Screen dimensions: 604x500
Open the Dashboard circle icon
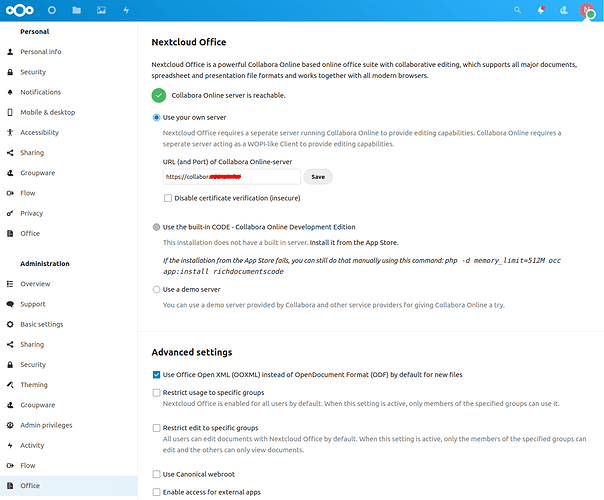tap(52, 10)
